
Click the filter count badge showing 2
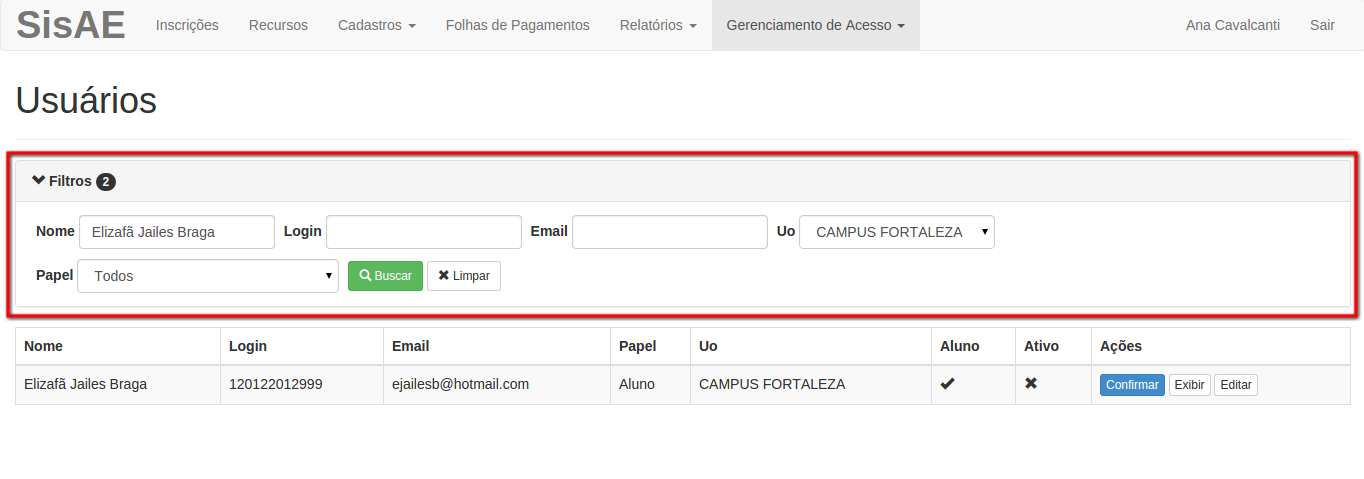pyautogui.click(x=106, y=182)
